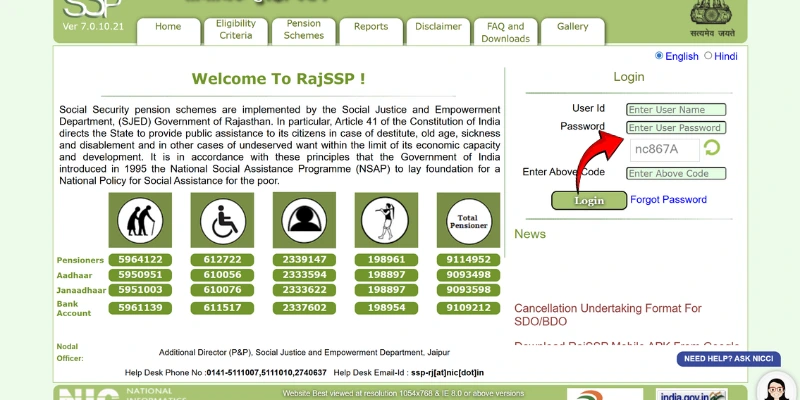This screenshot has height=400, width=800.
Task: Click the india.gov.in logo
Action: pos(691,395)
